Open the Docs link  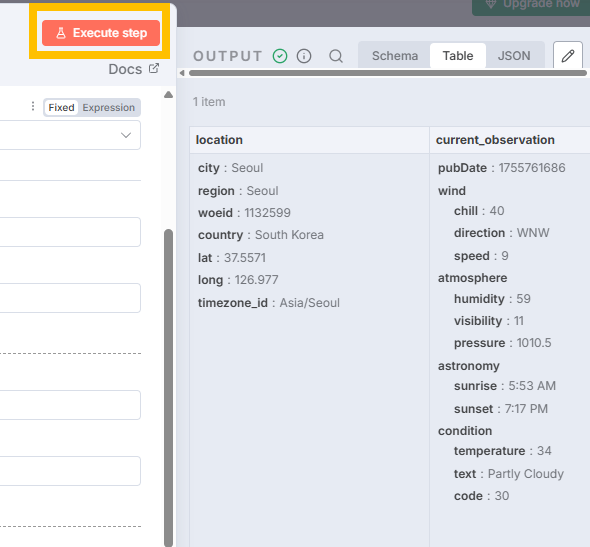click(125, 69)
